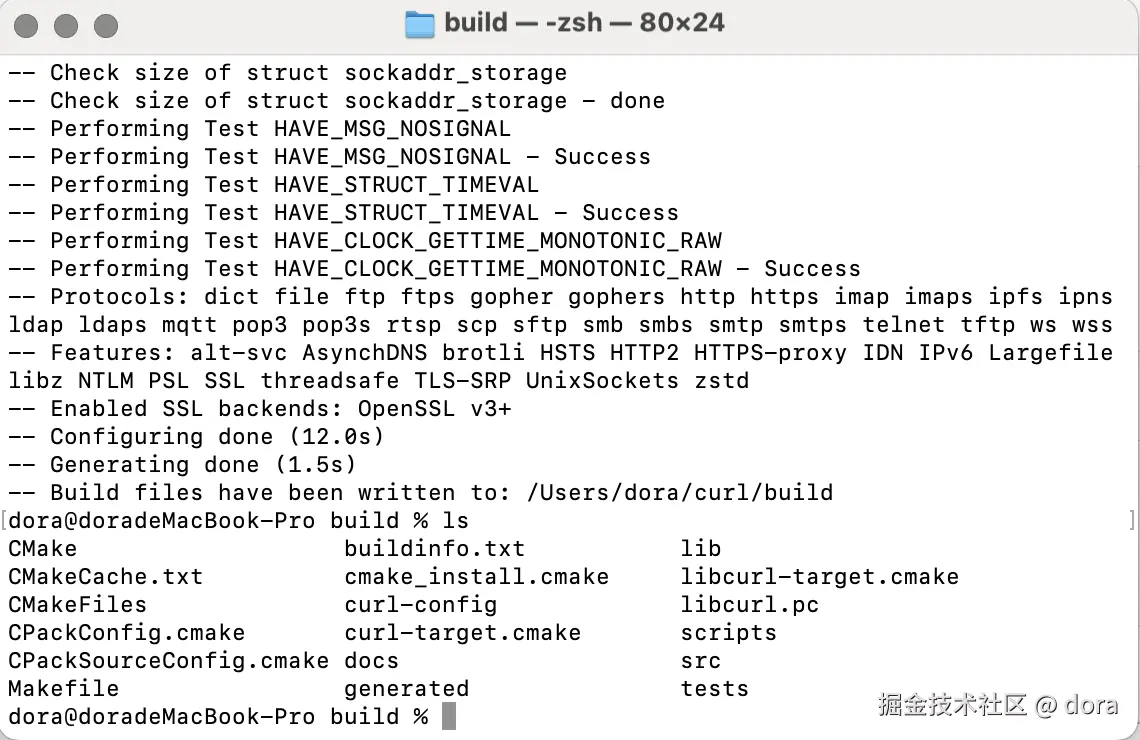Click the buildinfo.txt file name
The height and width of the screenshot is (740, 1140).
click(x=434, y=549)
